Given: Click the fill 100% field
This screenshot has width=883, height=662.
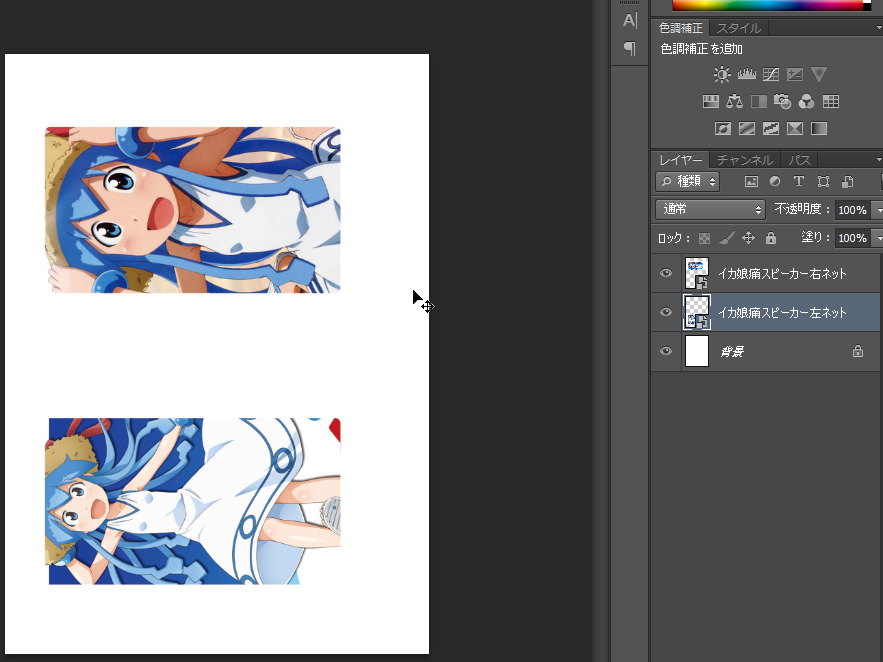Looking at the screenshot, I should pyautogui.click(x=852, y=238).
